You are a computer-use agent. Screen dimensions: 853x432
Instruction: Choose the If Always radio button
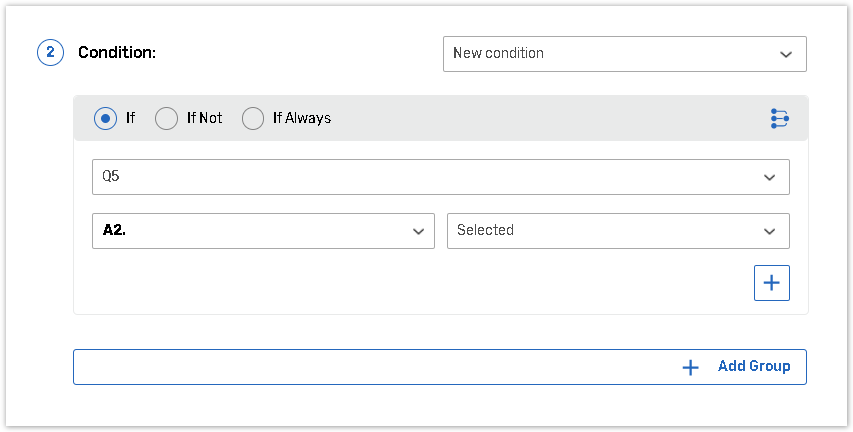[254, 118]
